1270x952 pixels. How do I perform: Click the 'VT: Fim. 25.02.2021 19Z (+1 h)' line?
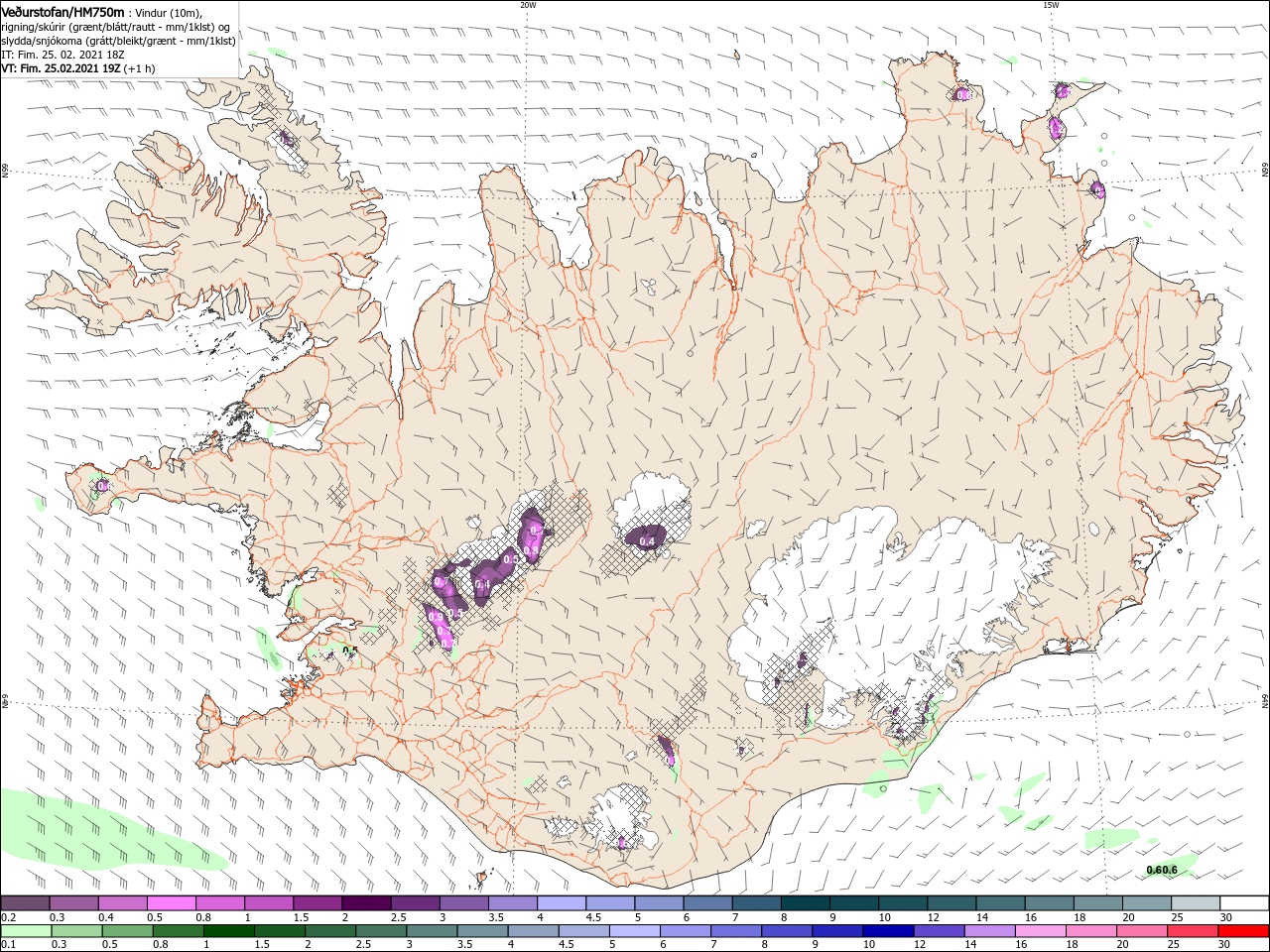[x=78, y=69]
